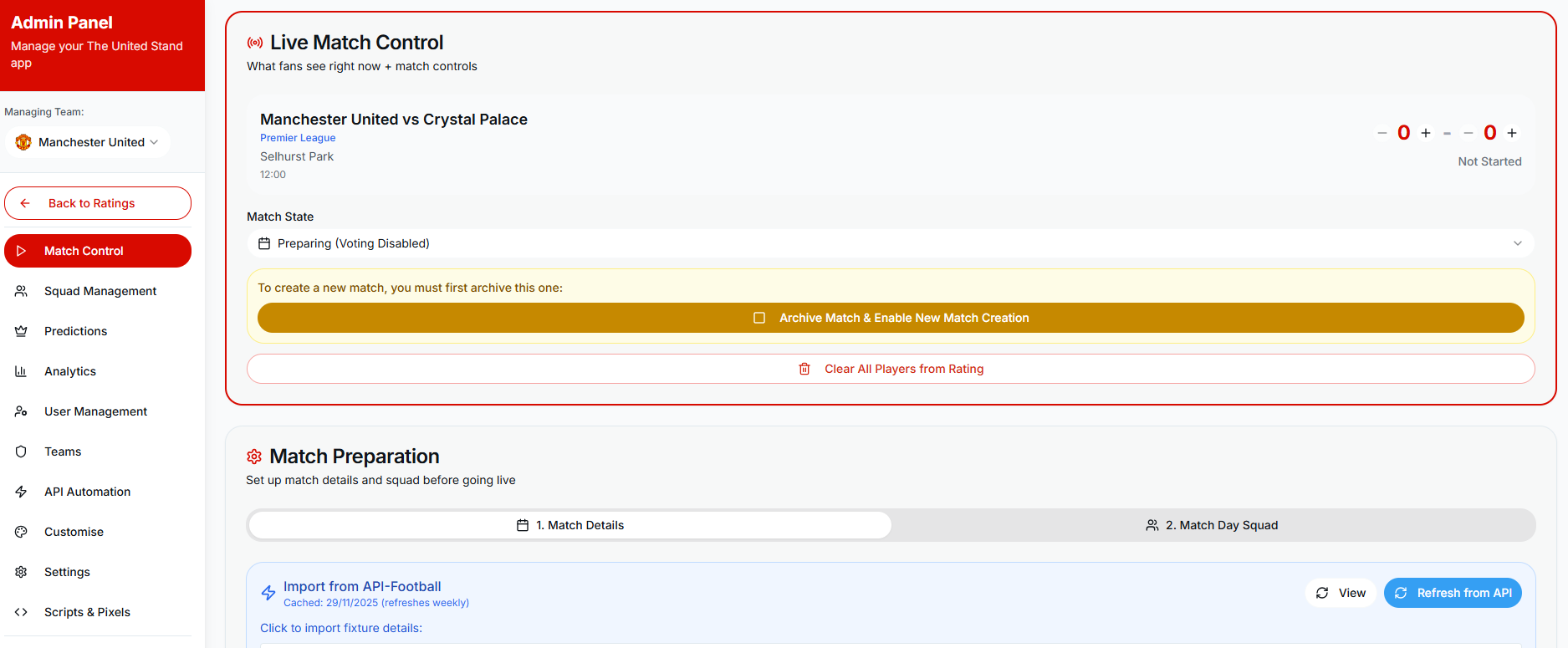Go to the Teams page
This screenshot has height=648, width=1568.
(x=98, y=452)
